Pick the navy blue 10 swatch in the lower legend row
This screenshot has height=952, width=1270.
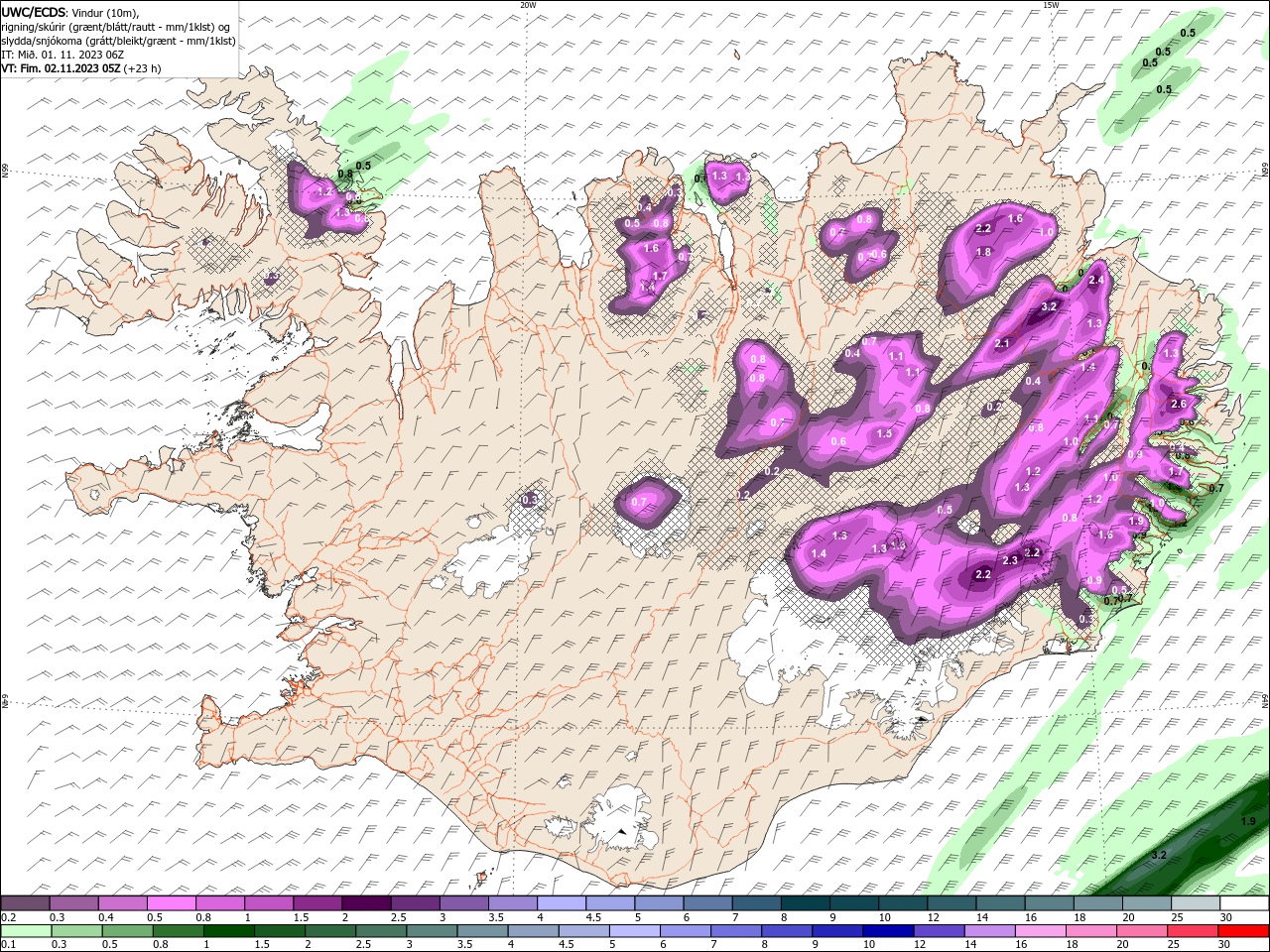(x=888, y=931)
